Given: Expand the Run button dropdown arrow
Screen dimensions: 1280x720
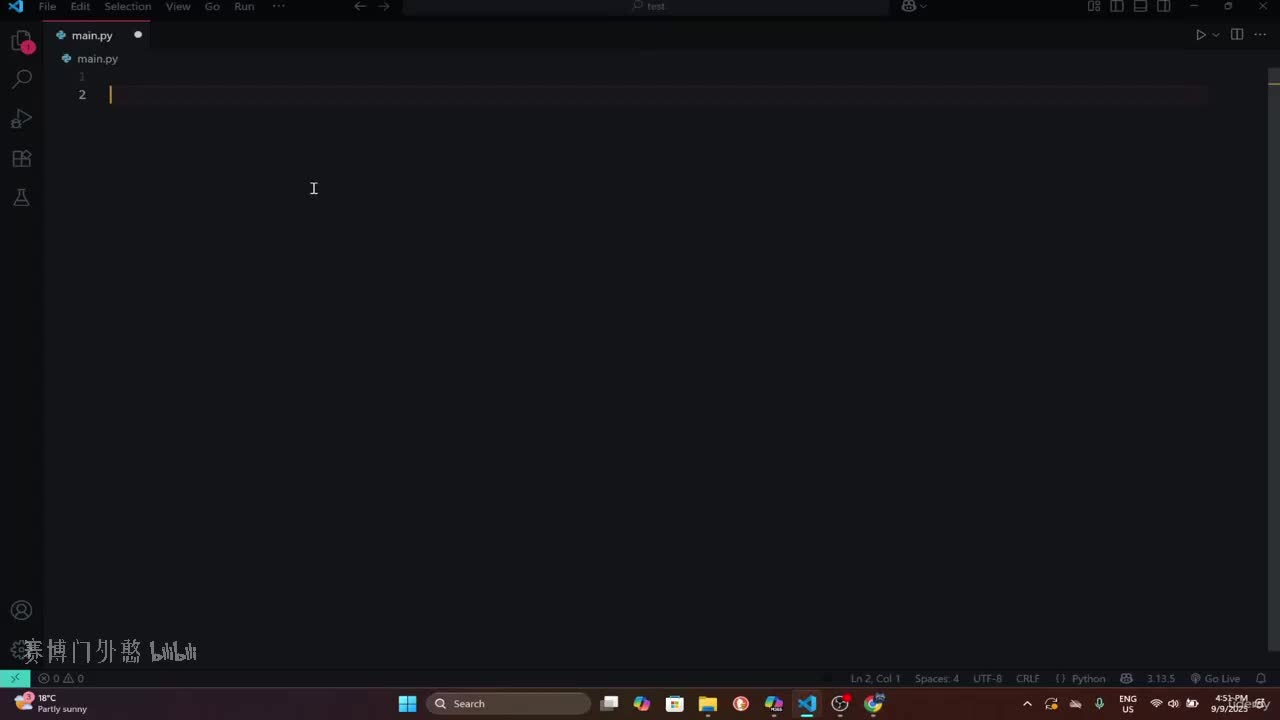Looking at the screenshot, I should click(1216, 35).
